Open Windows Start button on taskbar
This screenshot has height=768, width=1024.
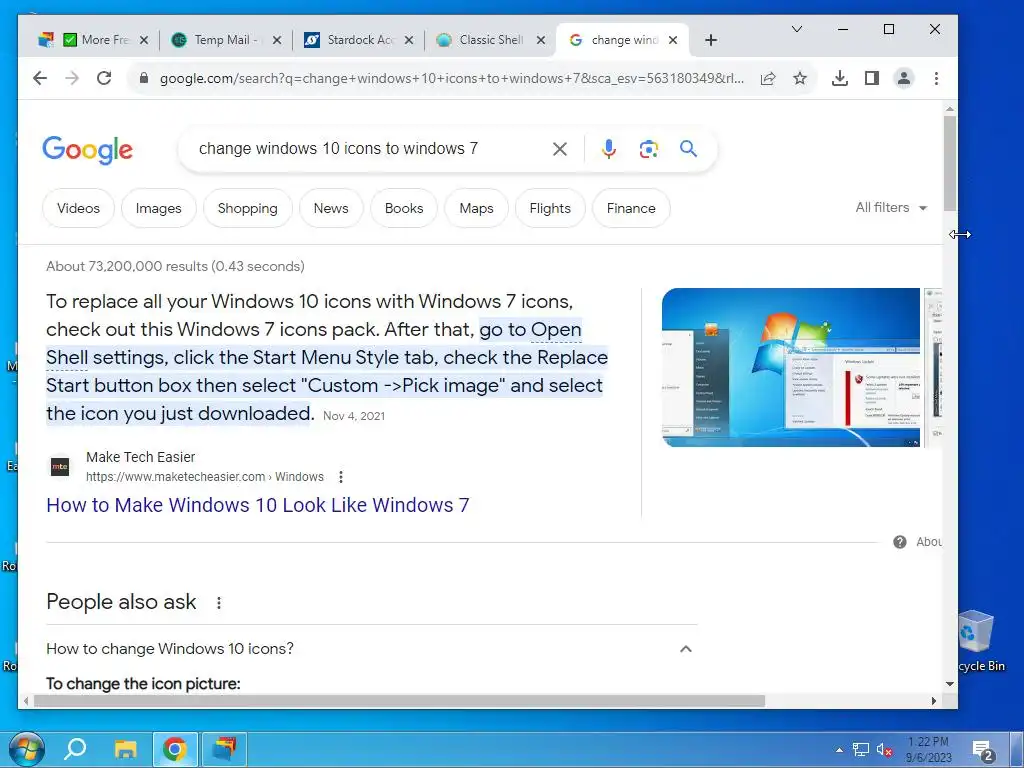27,748
